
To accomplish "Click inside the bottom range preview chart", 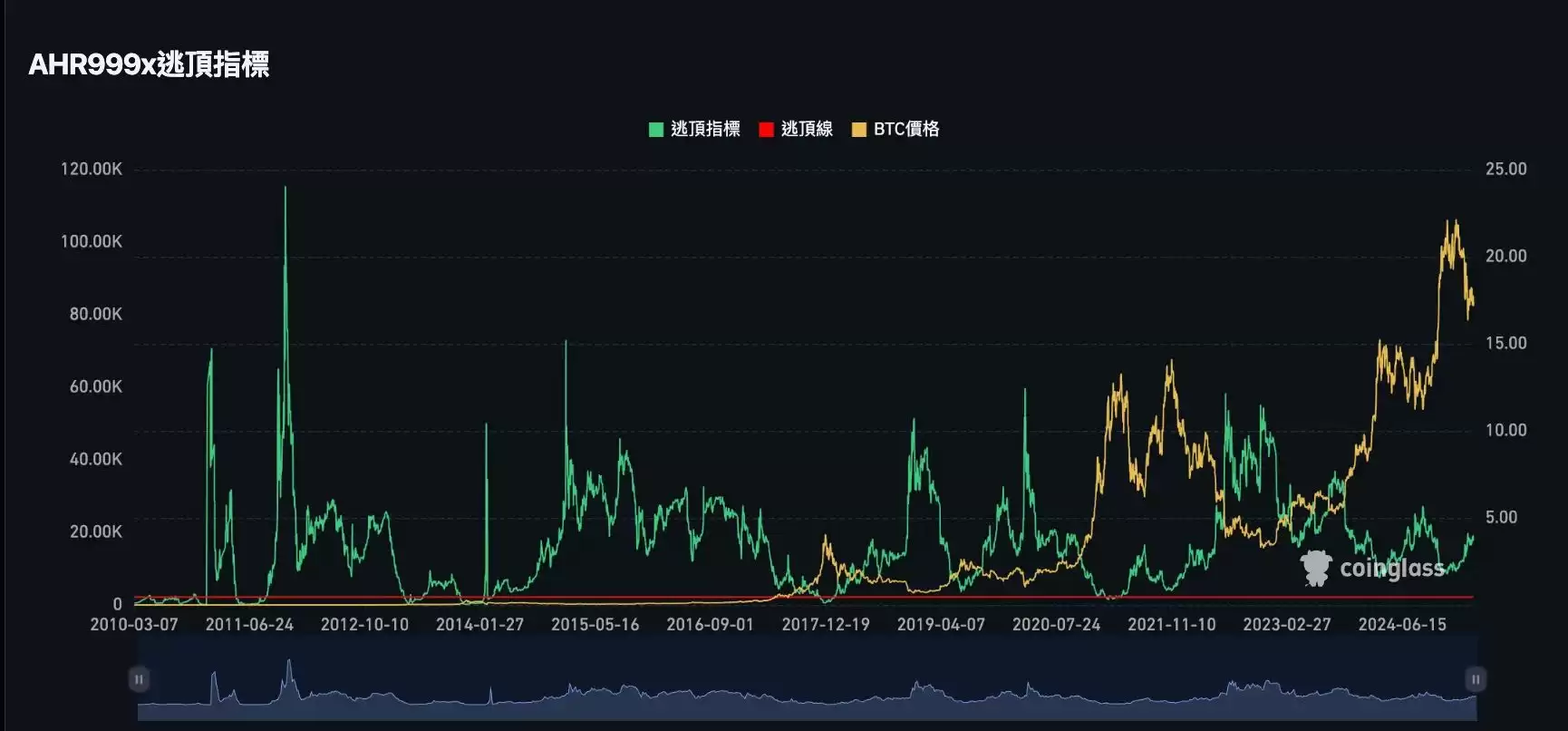I will click(807, 694).
